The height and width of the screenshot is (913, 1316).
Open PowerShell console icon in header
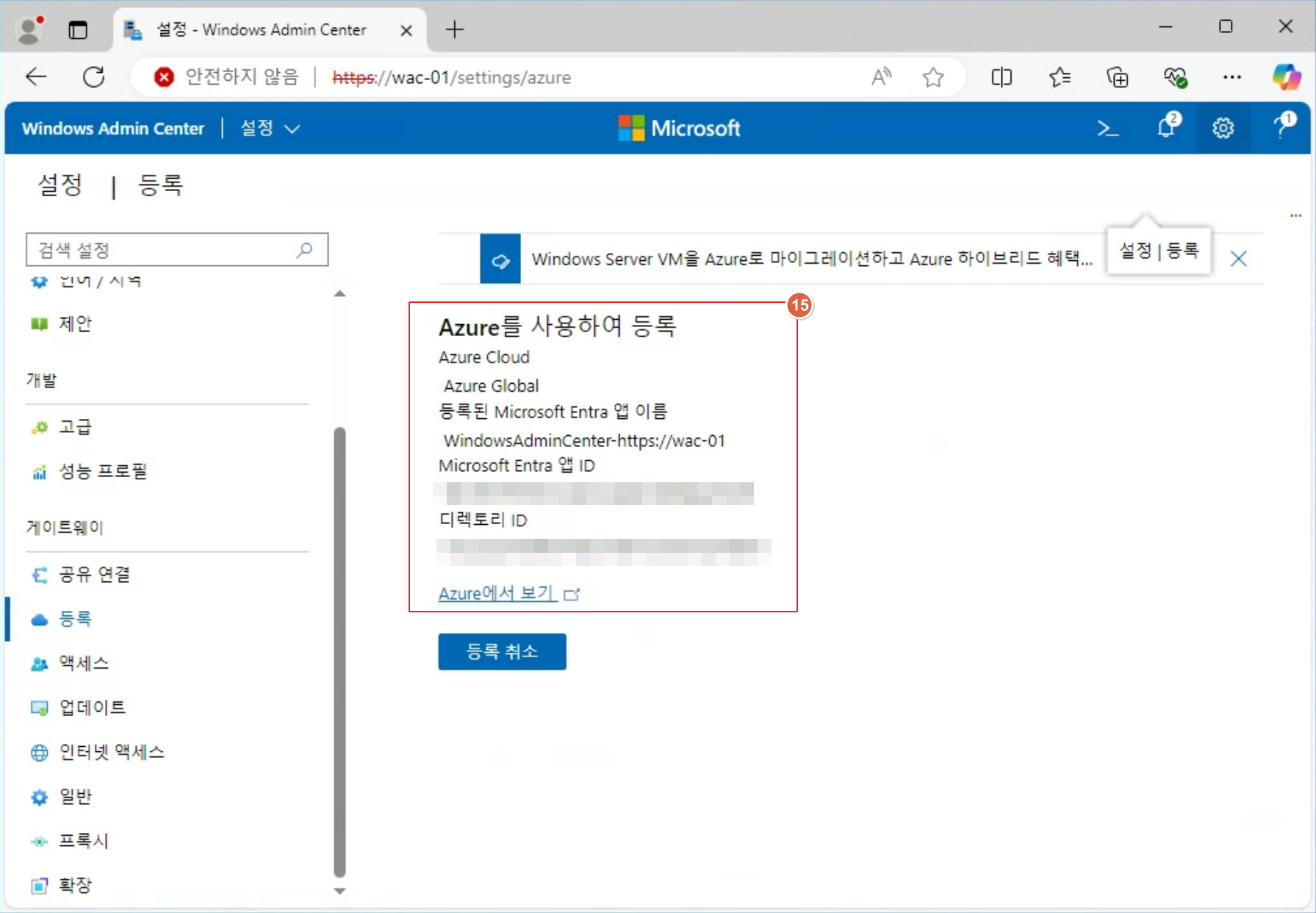[x=1107, y=129]
